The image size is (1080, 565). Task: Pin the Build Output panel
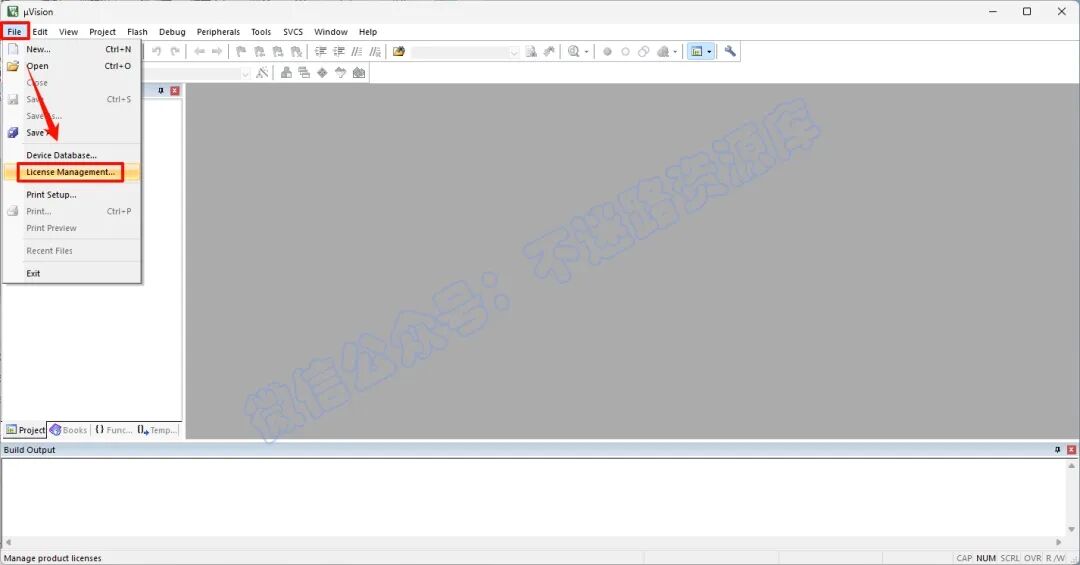click(x=1057, y=450)
